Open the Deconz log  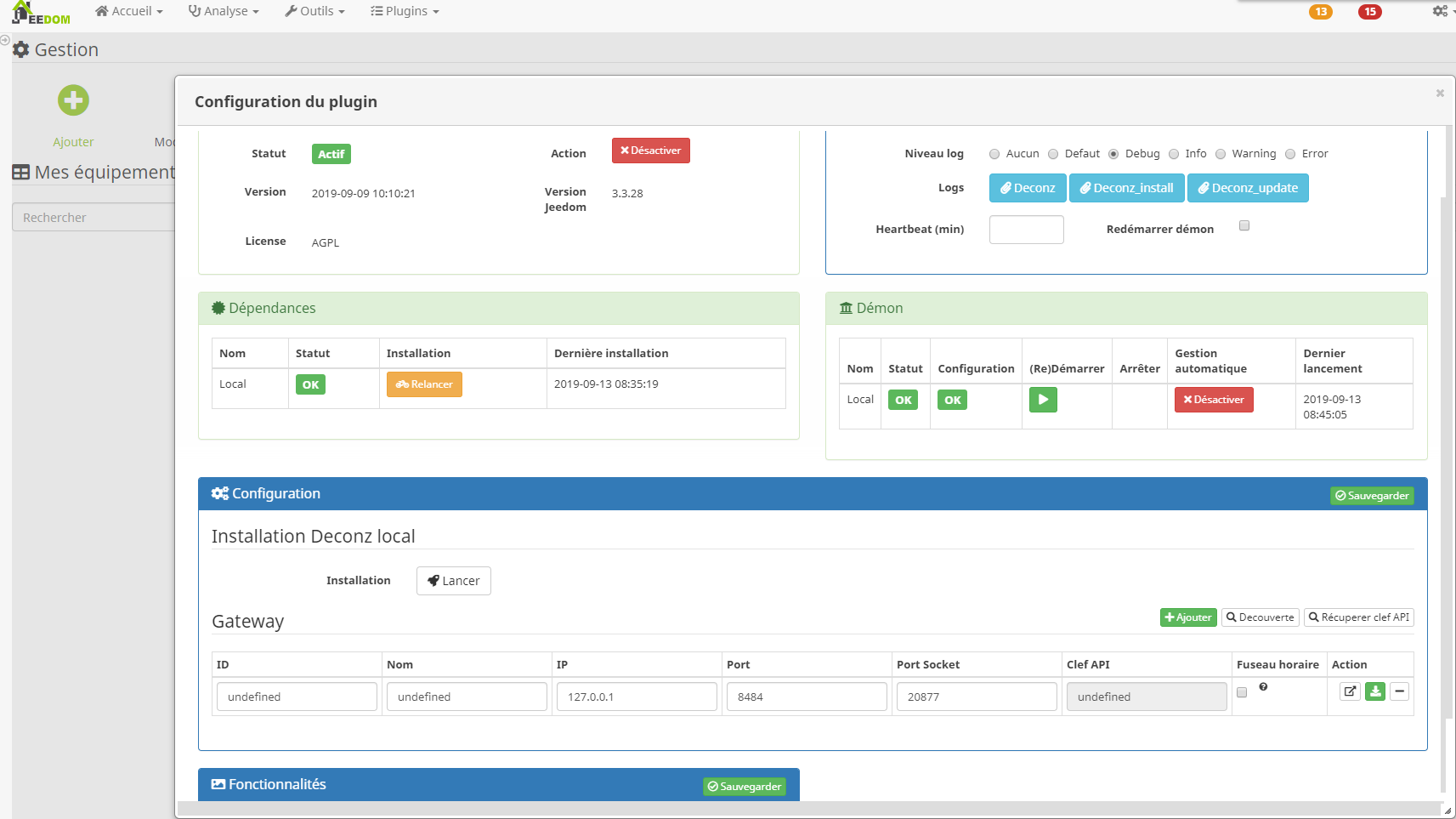[1028, 188]
